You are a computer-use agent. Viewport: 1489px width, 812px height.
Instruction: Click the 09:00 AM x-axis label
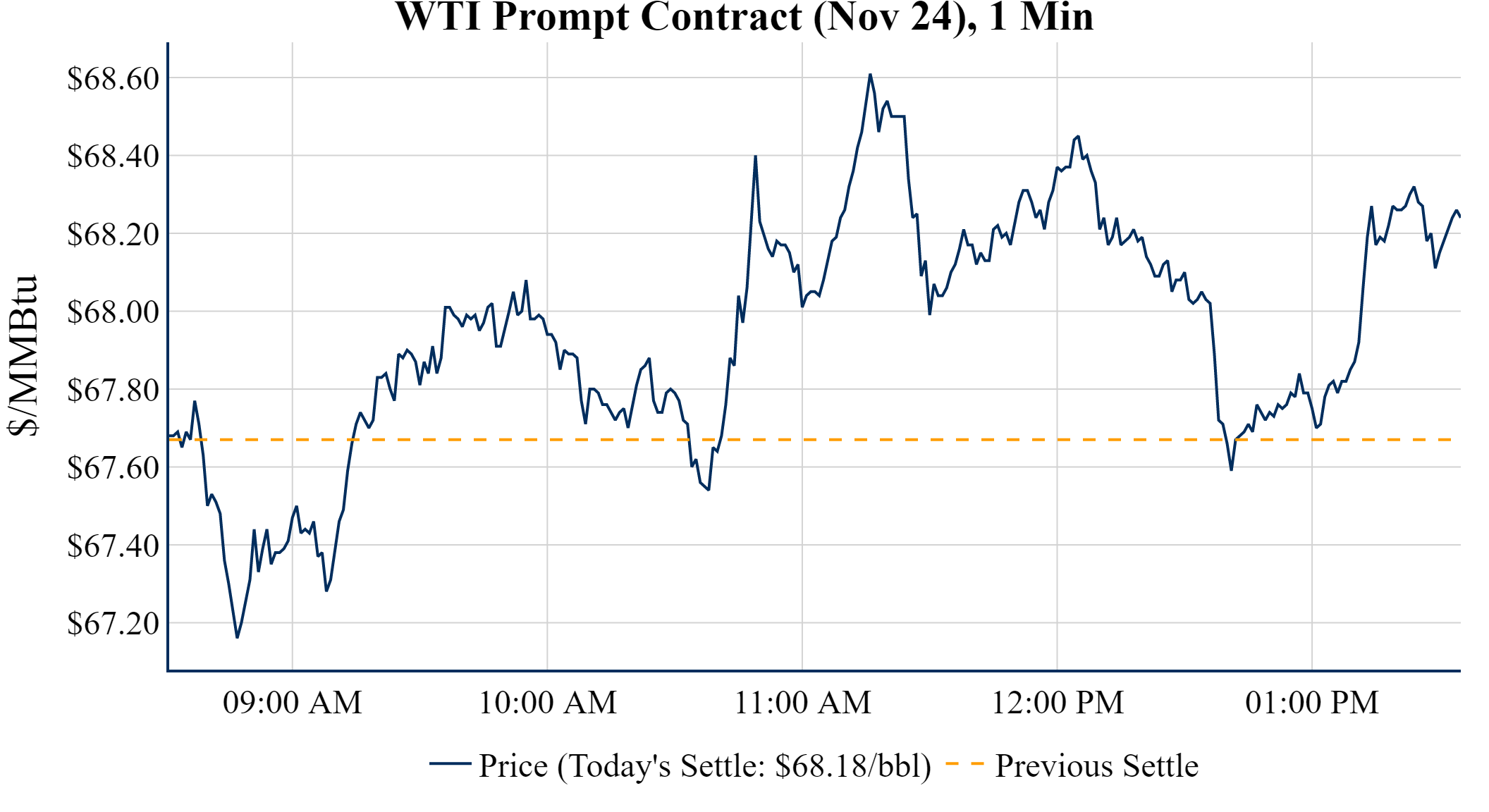click(x=292, y=703)
